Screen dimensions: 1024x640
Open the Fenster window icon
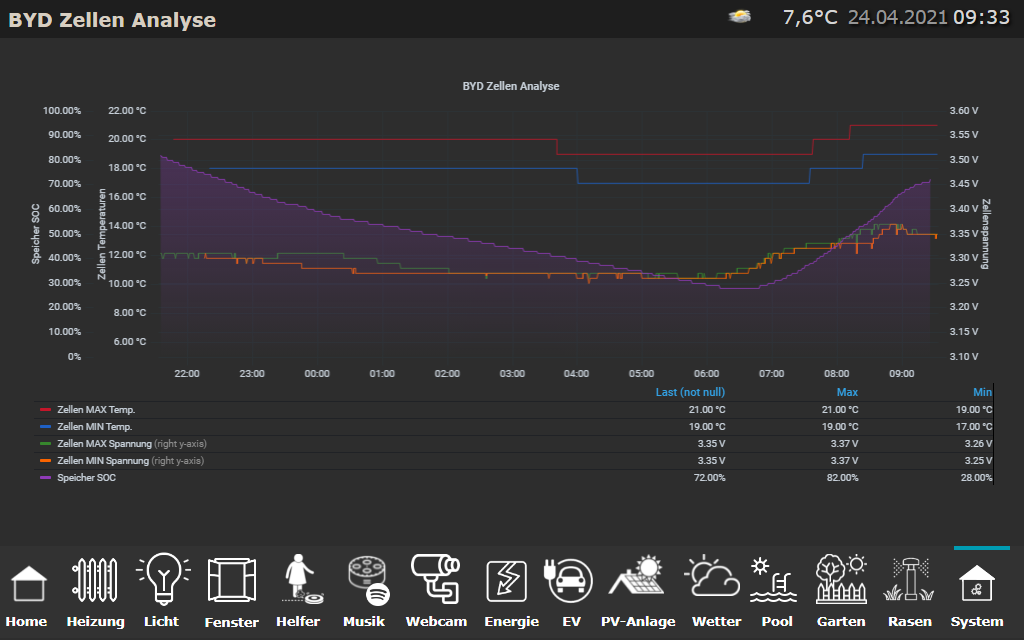point(232,580)
